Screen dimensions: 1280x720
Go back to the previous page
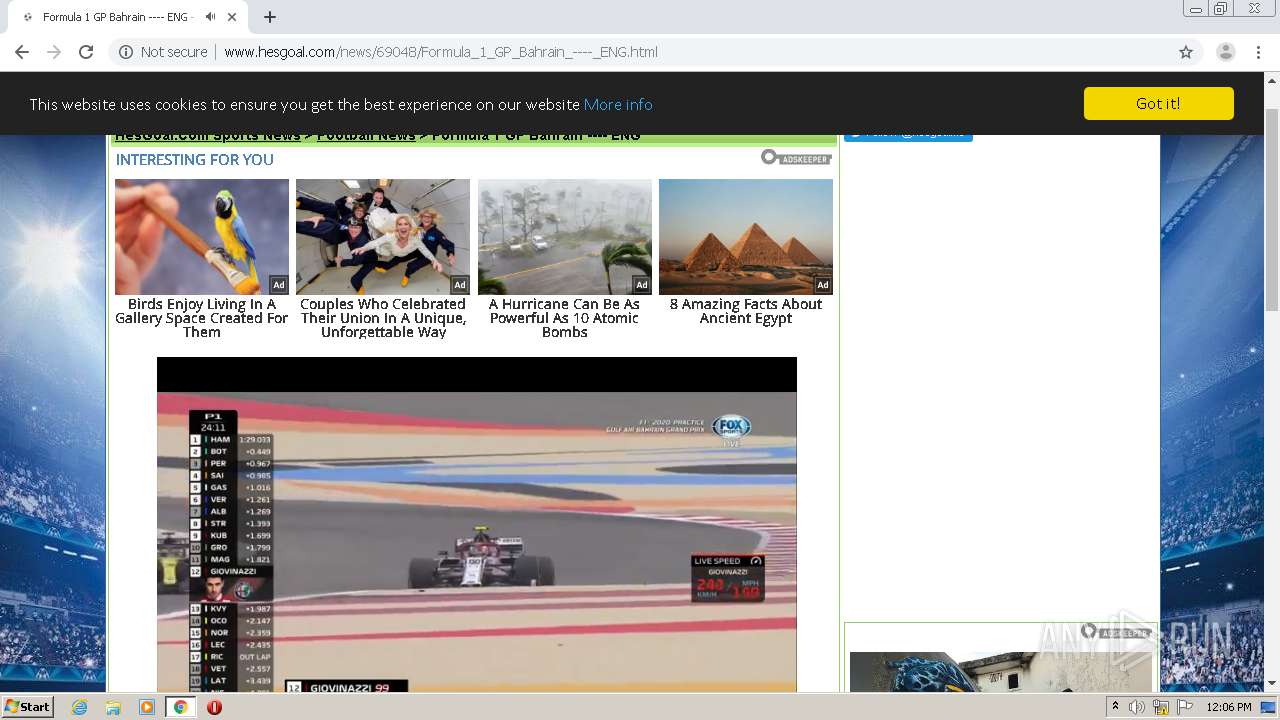click(22, 52)
